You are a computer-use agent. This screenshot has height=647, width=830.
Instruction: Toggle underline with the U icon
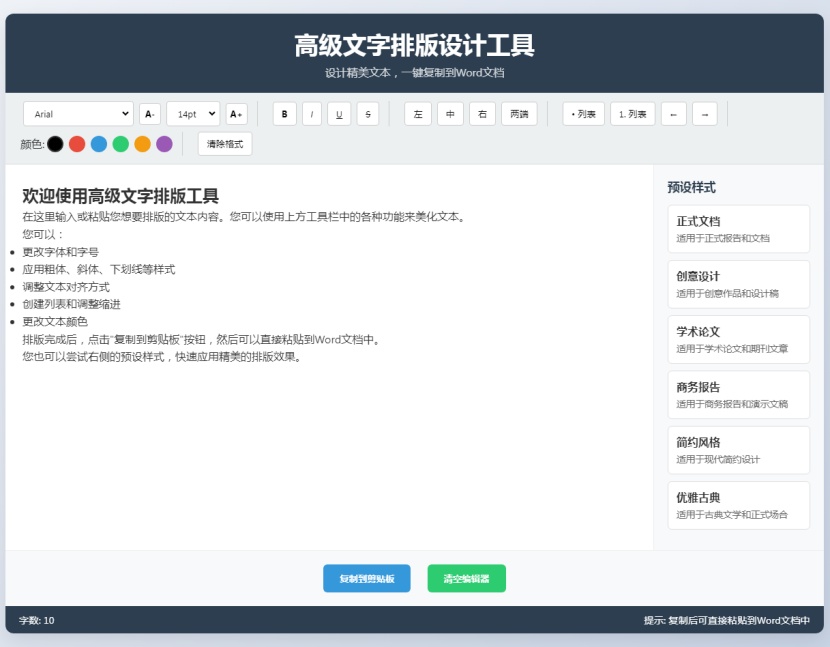click(x=339, y=114)
